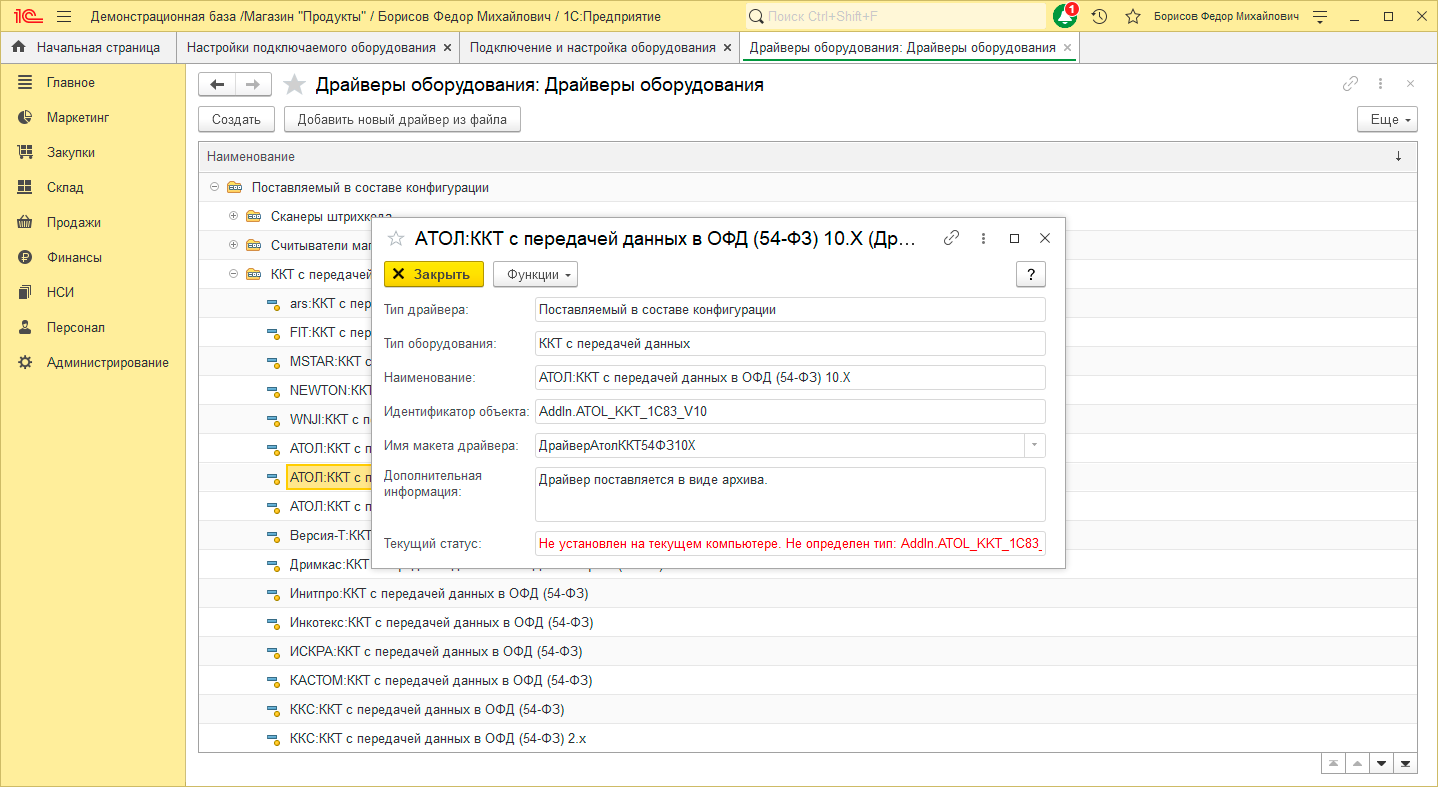Click the 'Идентификатор объекта' field
The image size is (1438, 787).
(789, 411)
